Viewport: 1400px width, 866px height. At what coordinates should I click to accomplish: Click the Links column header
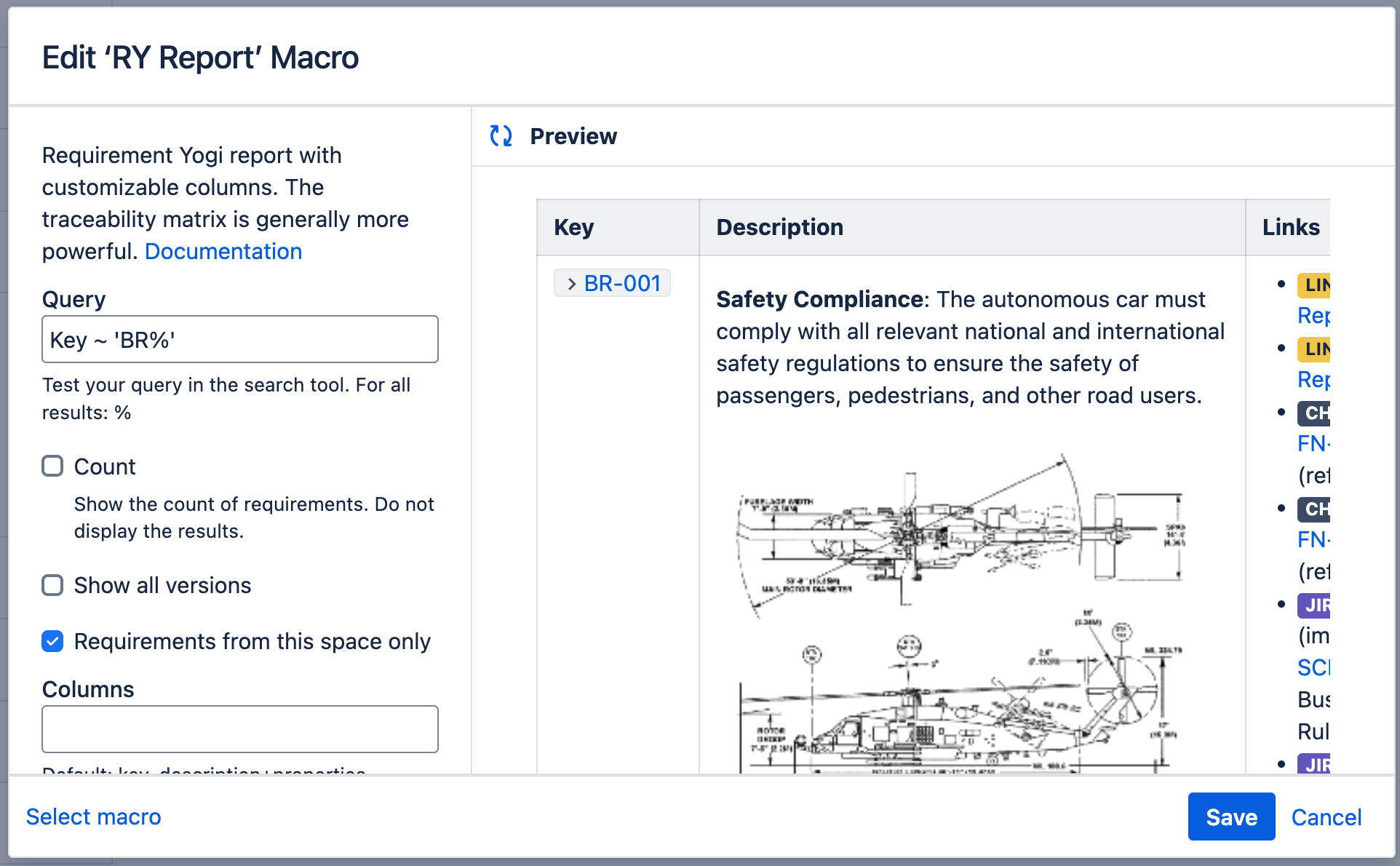[1290, 227]
